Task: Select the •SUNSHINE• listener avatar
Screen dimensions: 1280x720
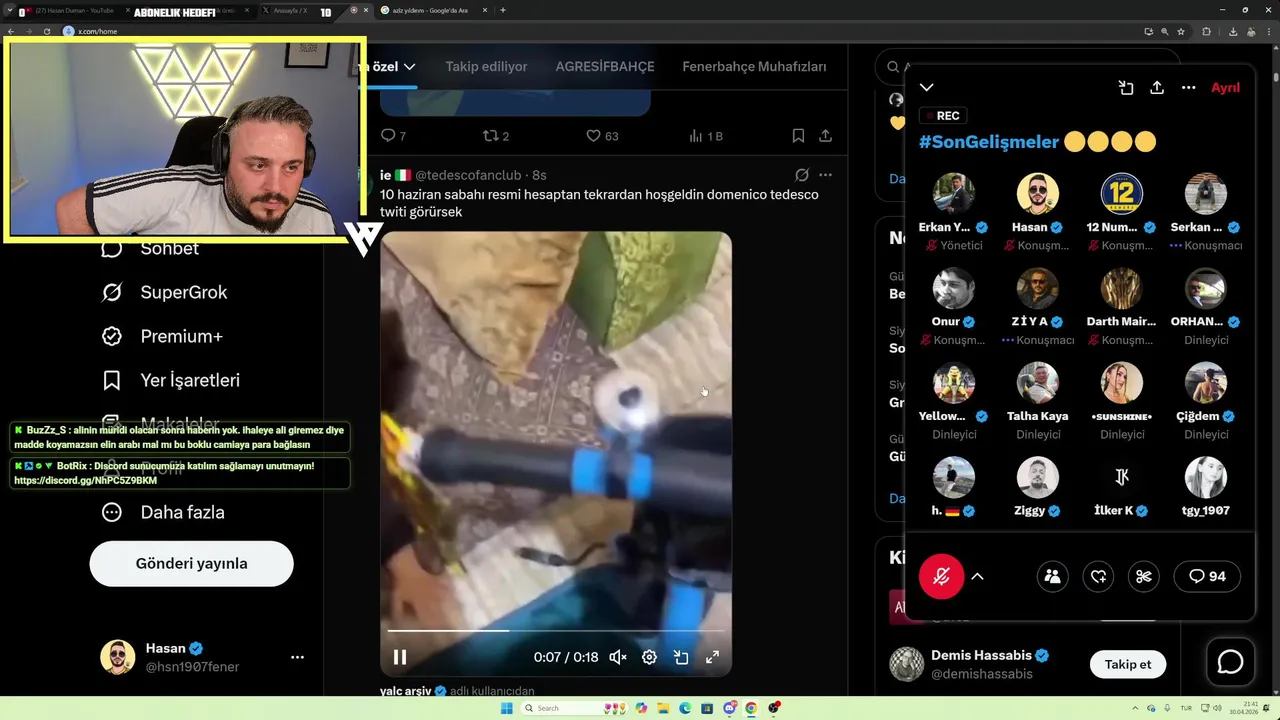Action: 1122,383
